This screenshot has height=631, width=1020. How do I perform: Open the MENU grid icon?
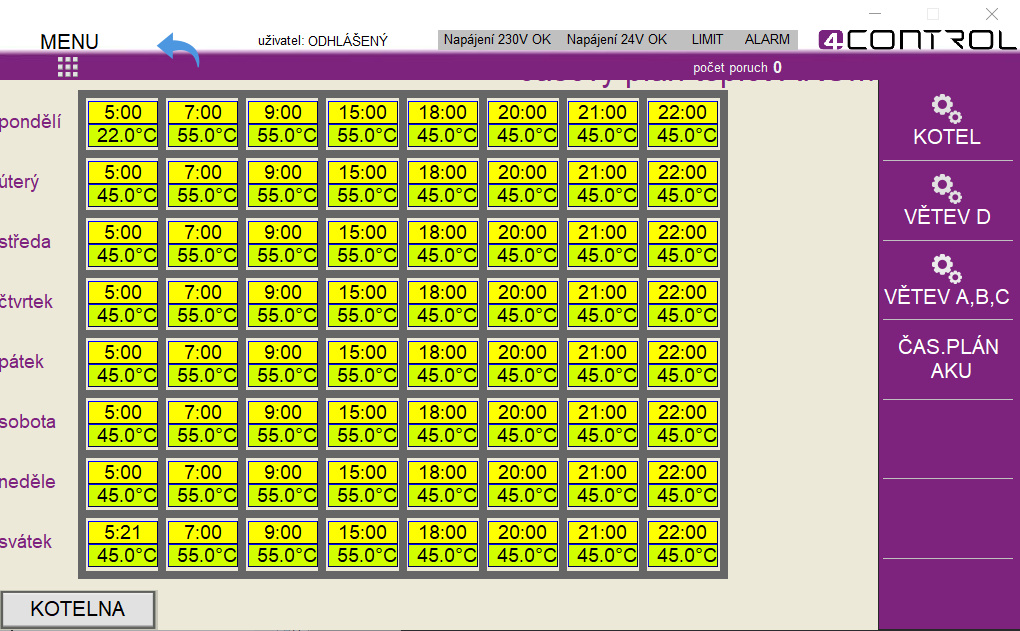68,66
